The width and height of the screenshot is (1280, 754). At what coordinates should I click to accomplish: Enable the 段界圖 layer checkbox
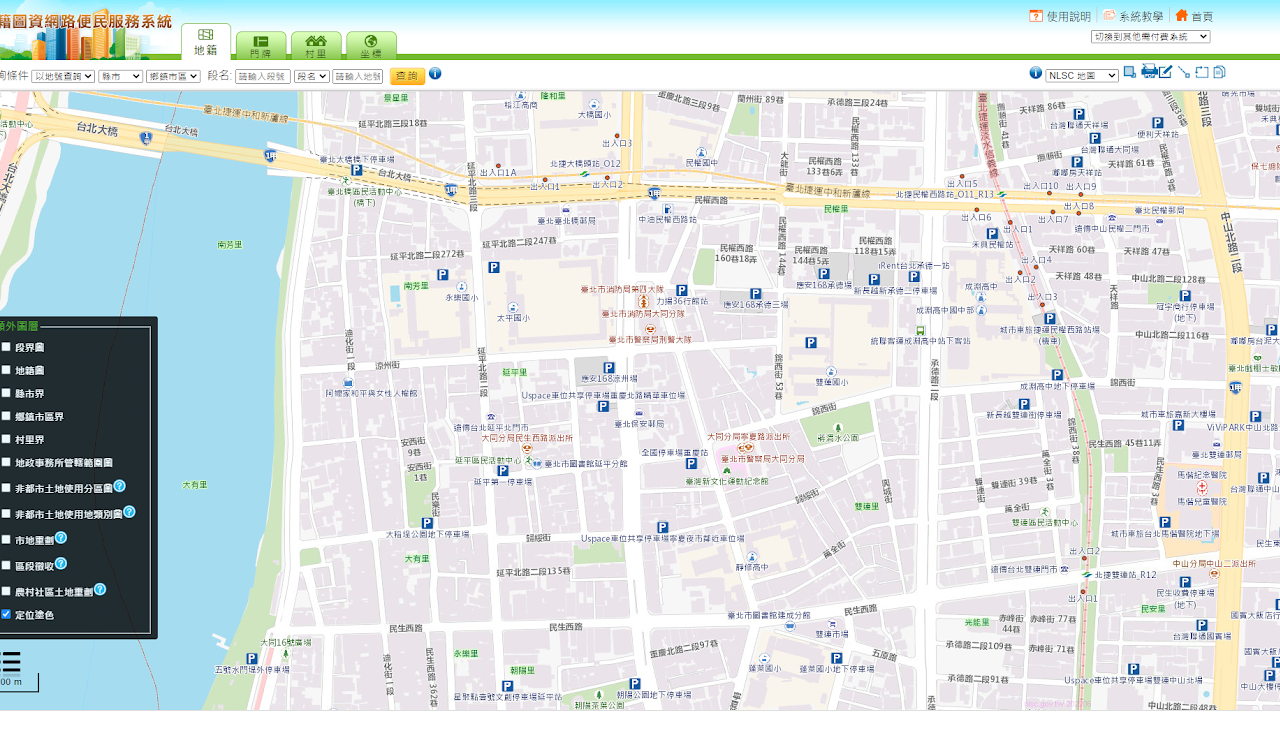pos(6,347)
